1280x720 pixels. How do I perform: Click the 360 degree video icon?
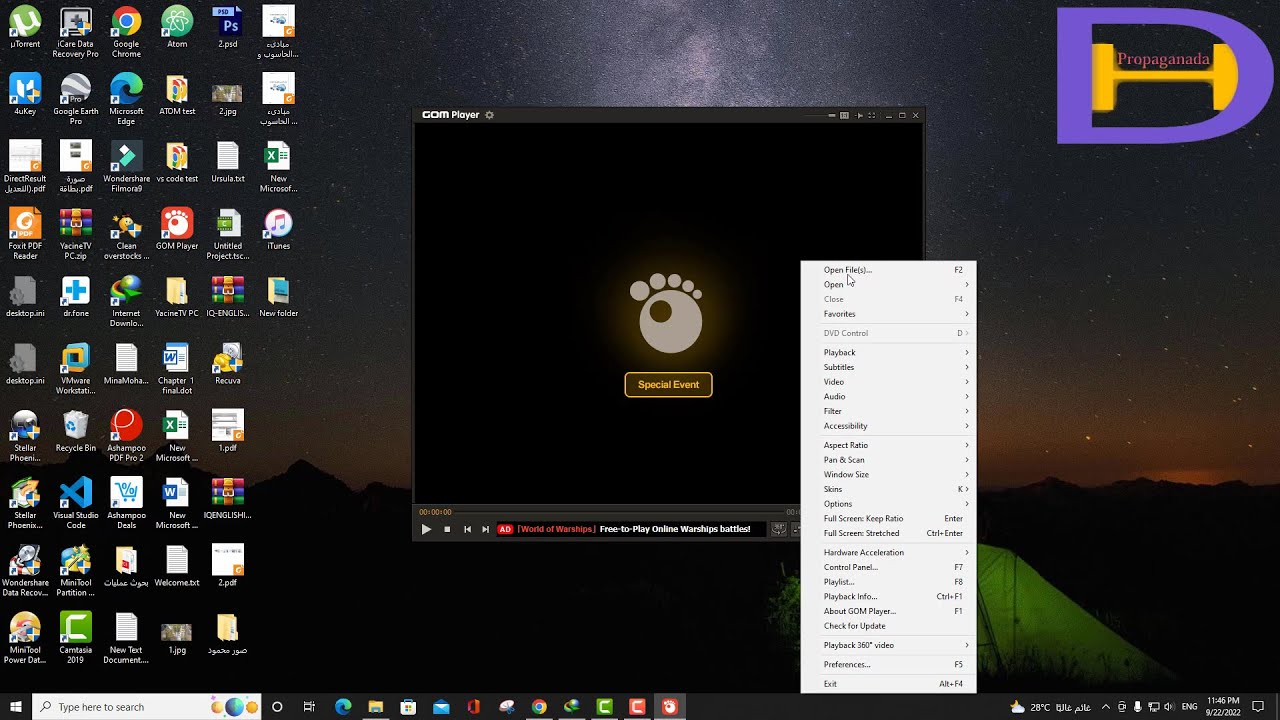coord(779,529)
